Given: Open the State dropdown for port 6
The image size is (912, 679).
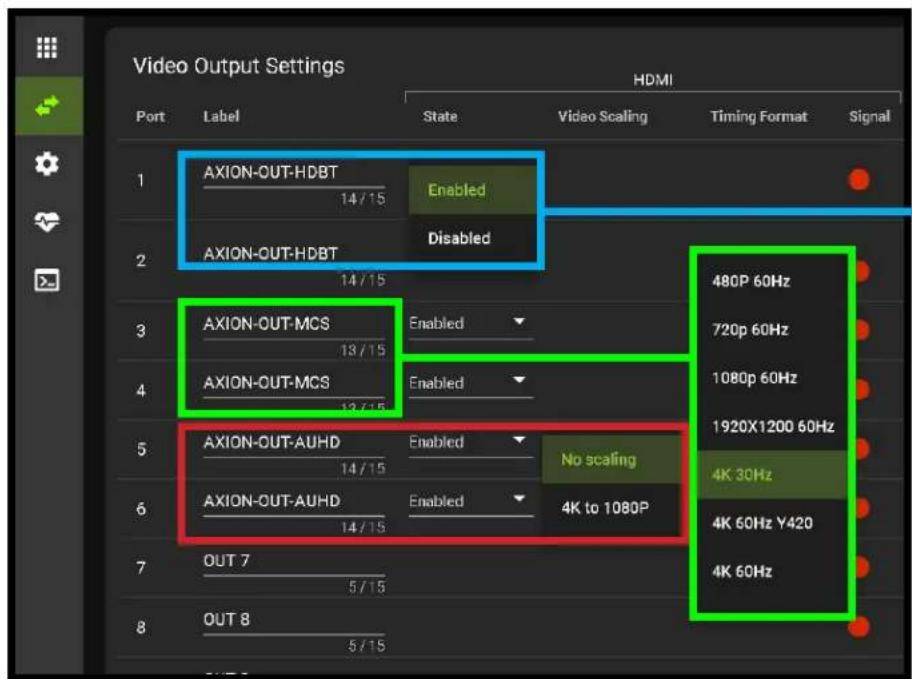Looking at the screenshot, I should click(x=471, y=501).
